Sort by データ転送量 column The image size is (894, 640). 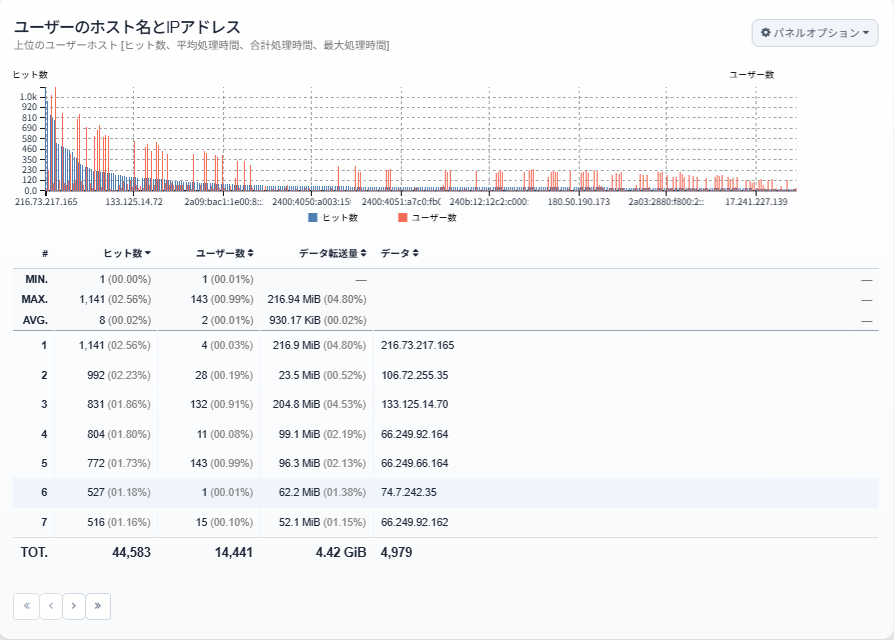(x=332, y=253)
